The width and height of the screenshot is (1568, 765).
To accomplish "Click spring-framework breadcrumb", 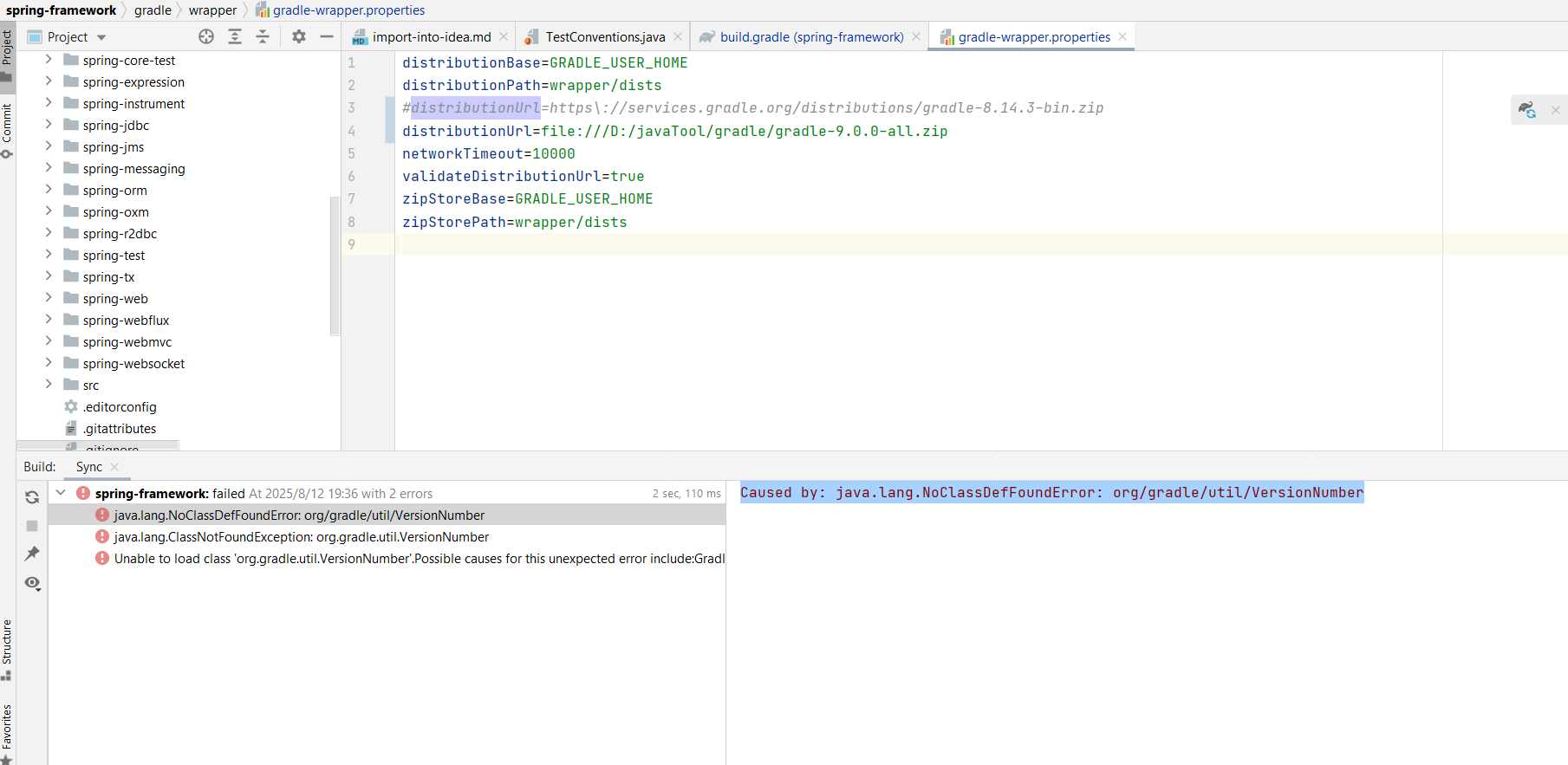I will 61,10.
